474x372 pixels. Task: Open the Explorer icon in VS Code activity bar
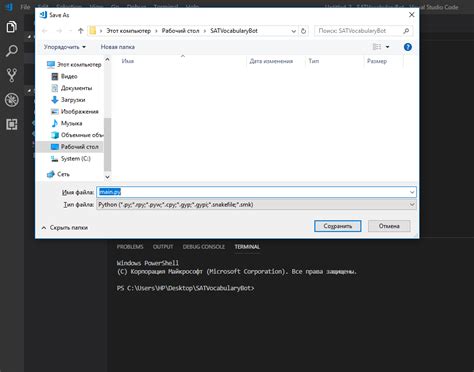[x=12, y=27]
